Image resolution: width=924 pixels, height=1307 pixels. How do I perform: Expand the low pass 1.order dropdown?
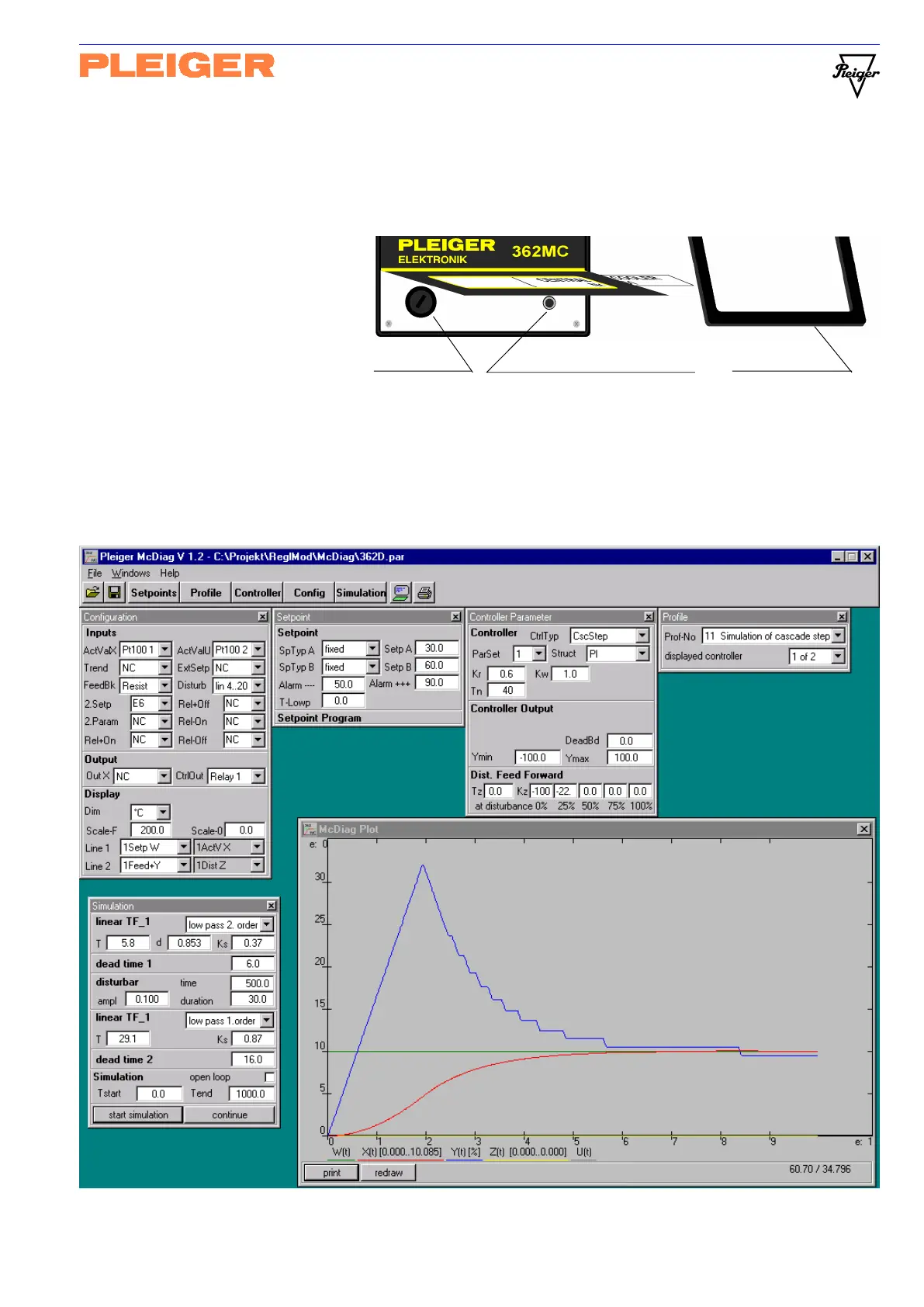click(x=267, y=1020)
